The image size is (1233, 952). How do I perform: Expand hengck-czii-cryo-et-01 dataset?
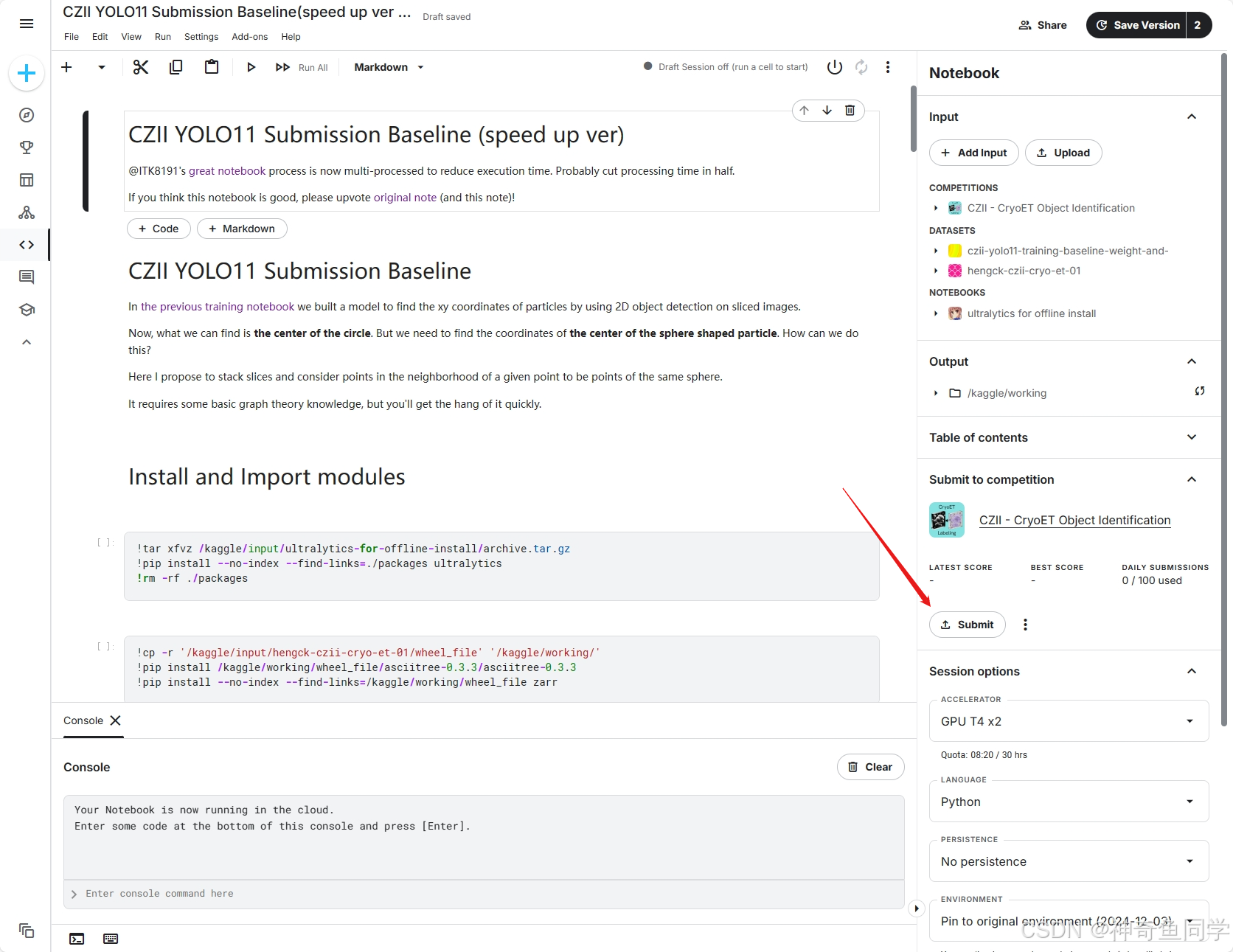(x=936, y=271)
